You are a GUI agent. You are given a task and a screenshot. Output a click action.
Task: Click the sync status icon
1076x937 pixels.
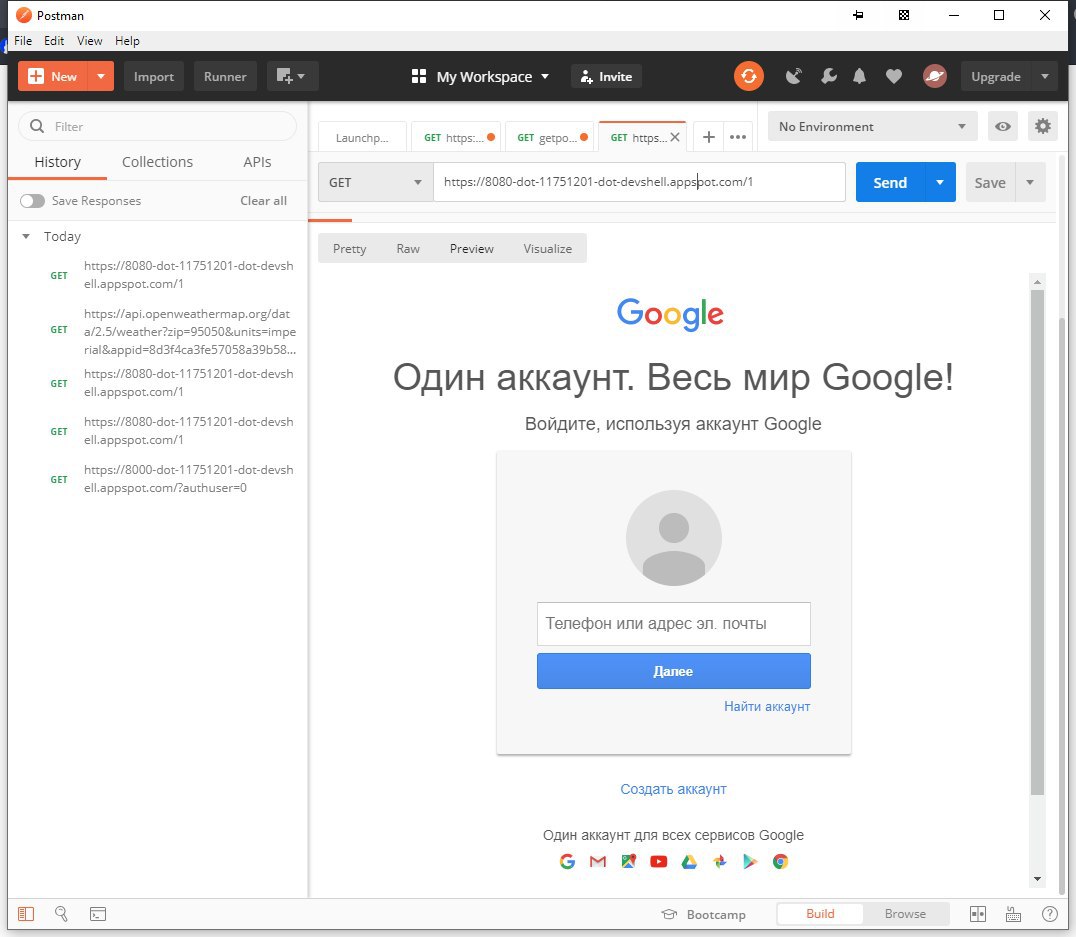tap(749, 76)
